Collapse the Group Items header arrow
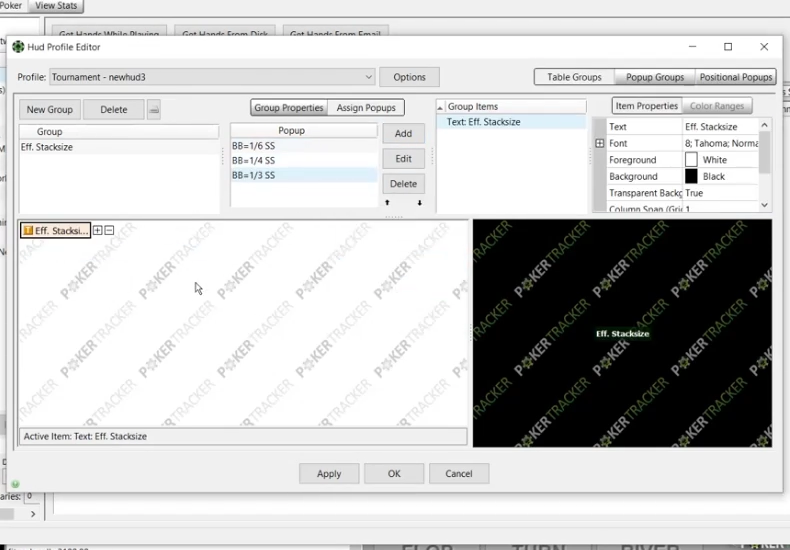790x550 pixels. 440,107
